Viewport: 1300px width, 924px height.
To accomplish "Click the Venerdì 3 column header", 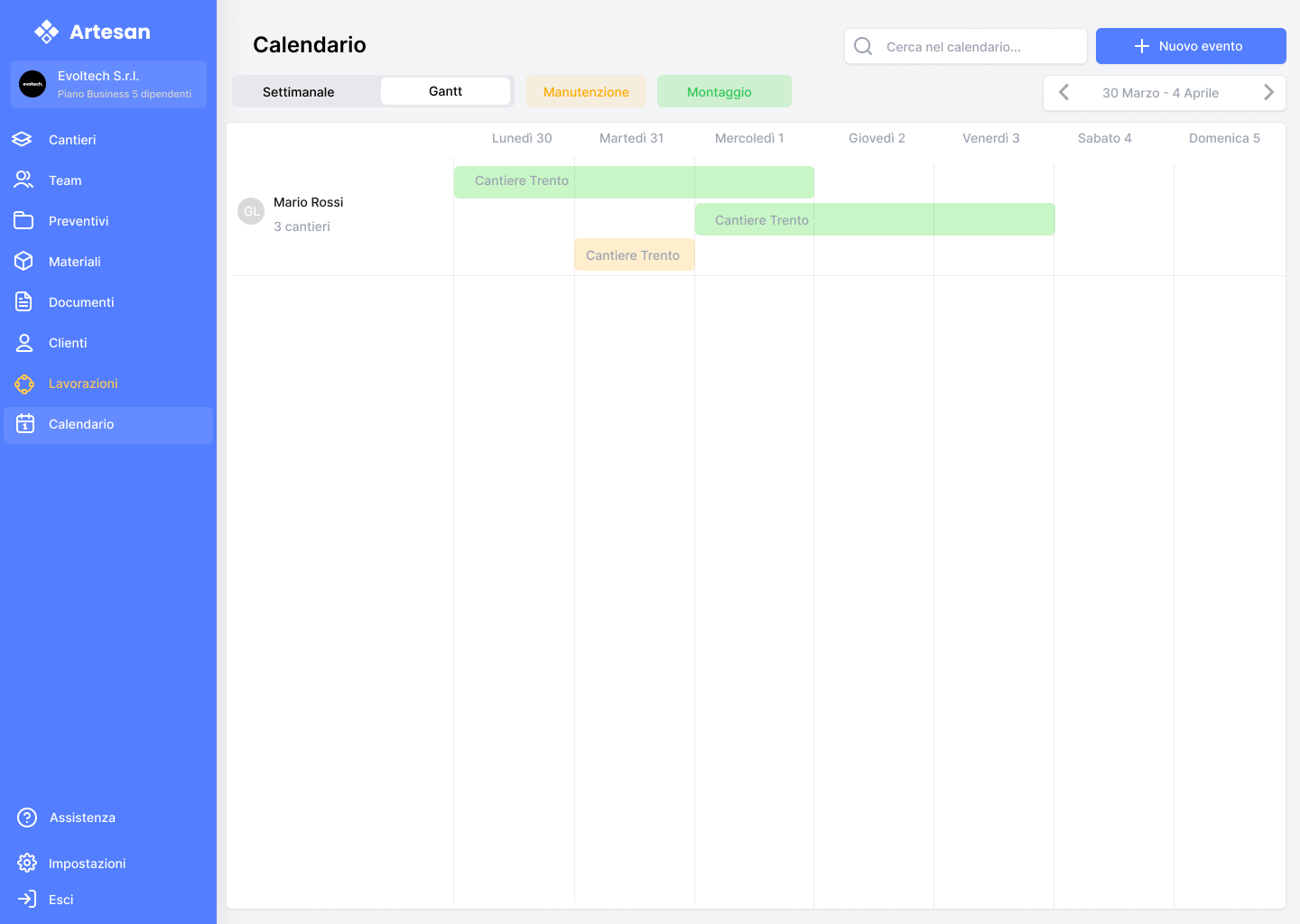I will 990,138.
